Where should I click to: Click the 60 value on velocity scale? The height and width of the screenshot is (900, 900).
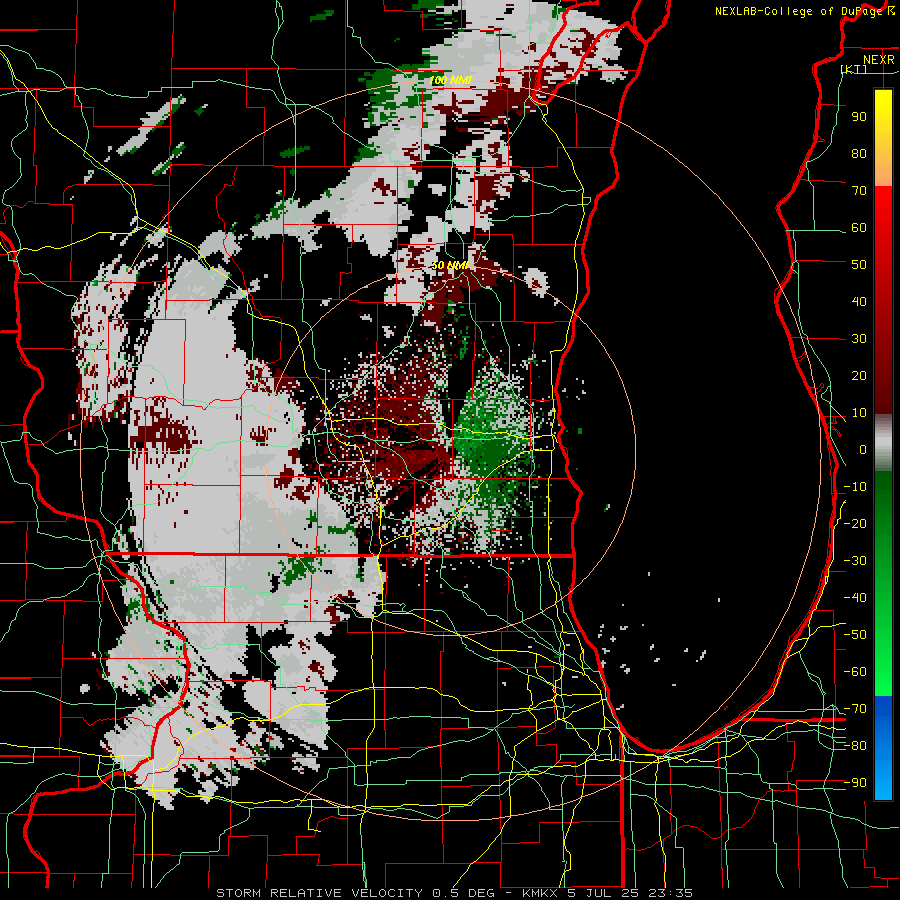(x=859, y=228)
